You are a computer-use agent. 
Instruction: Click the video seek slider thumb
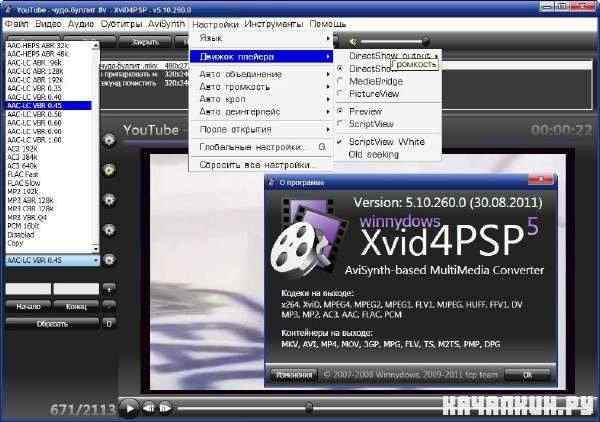[x=309, y=408]
